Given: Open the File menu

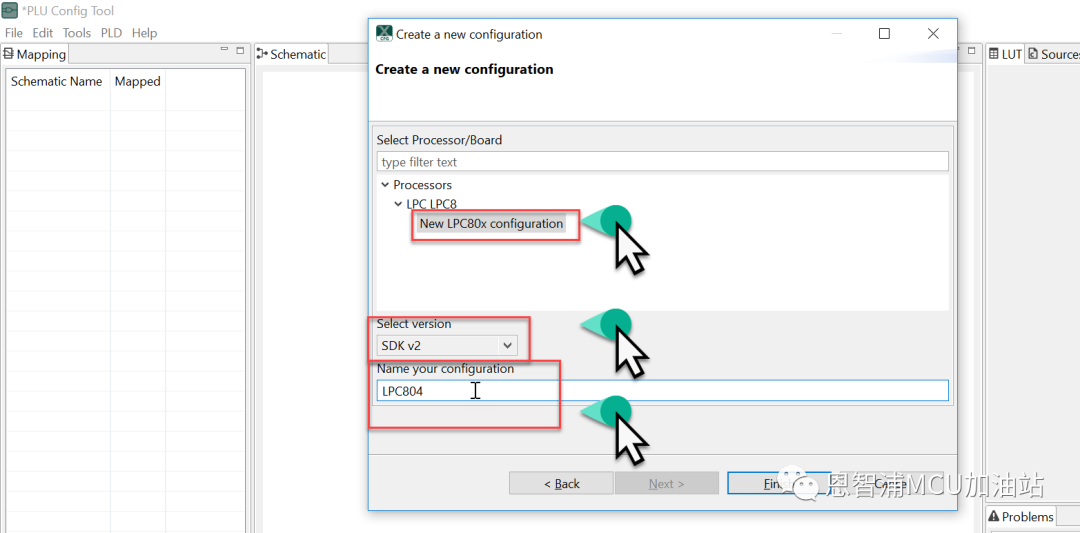Looking at the screenshot, I should [x=14, y=33].
